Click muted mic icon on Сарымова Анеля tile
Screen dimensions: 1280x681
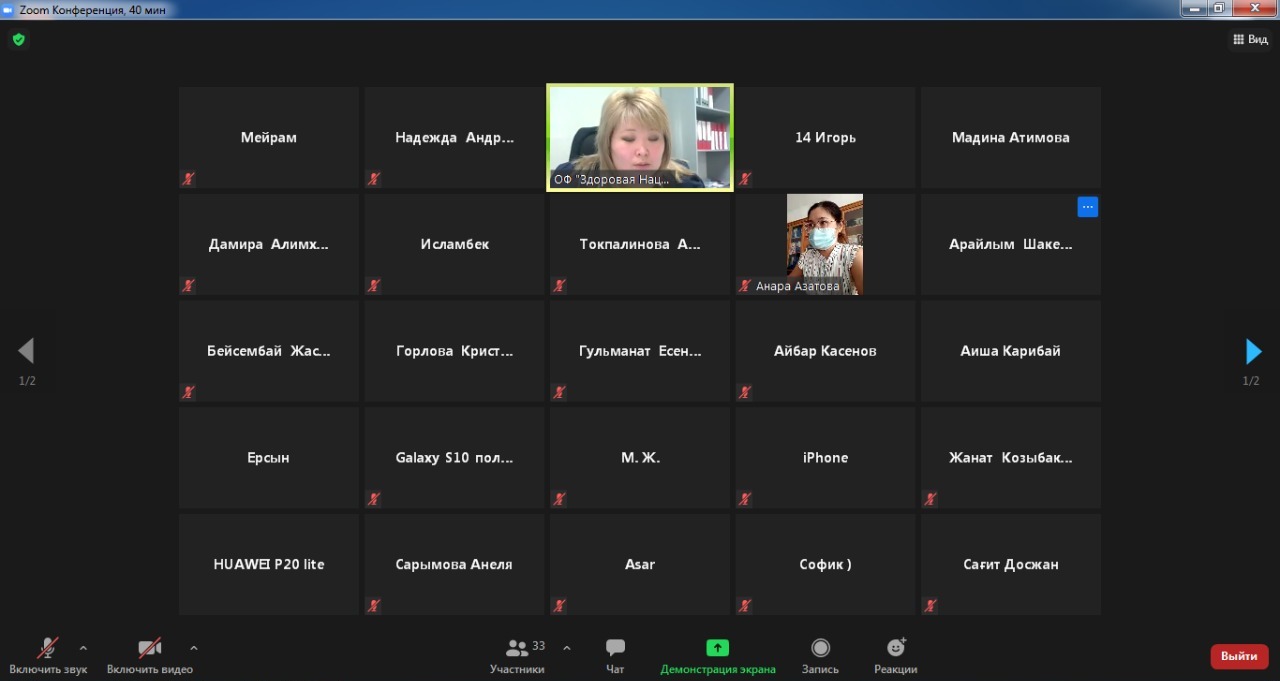click(374, 605)
